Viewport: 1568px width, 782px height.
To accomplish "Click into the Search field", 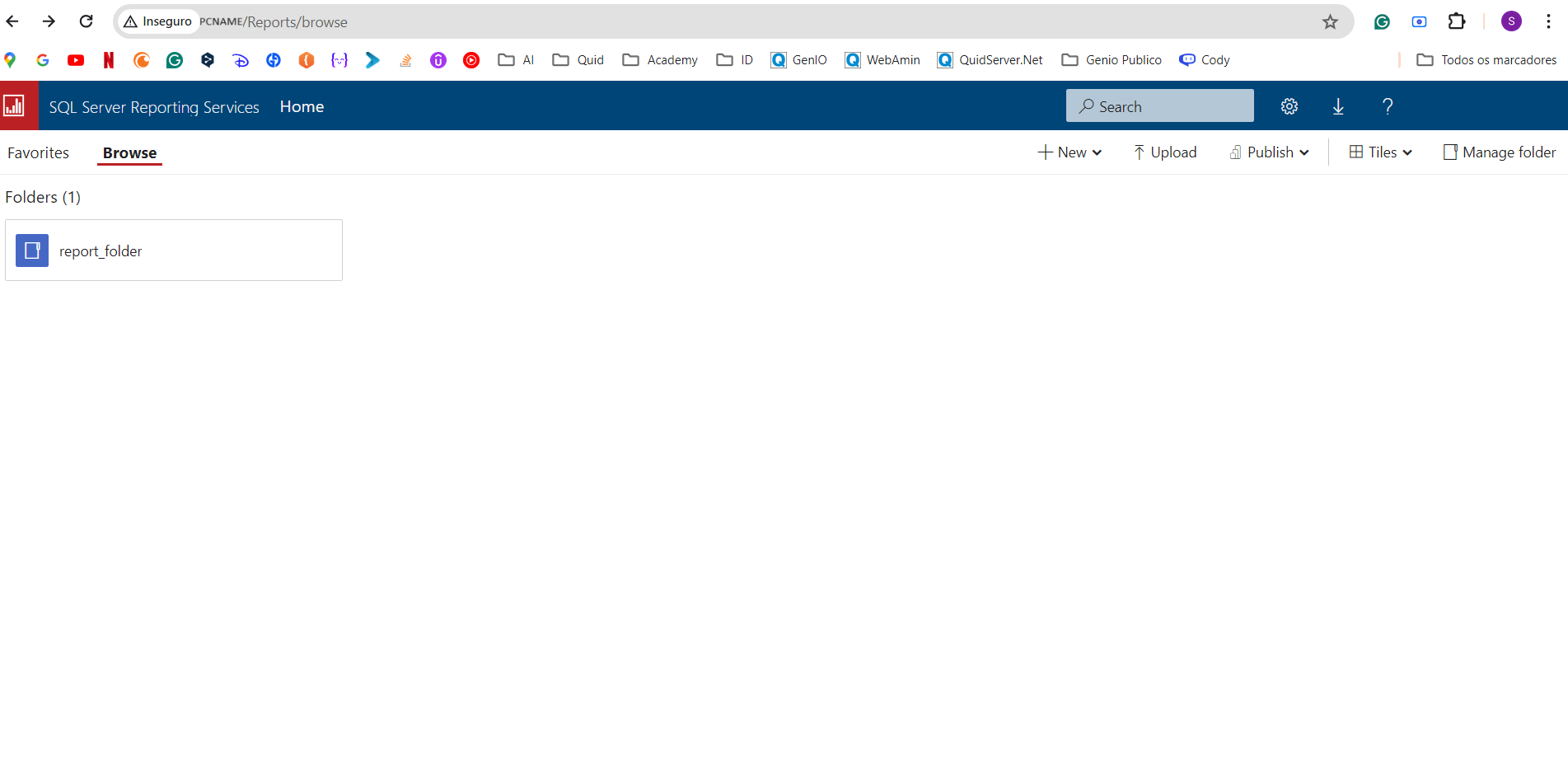I will point(1160,106).
